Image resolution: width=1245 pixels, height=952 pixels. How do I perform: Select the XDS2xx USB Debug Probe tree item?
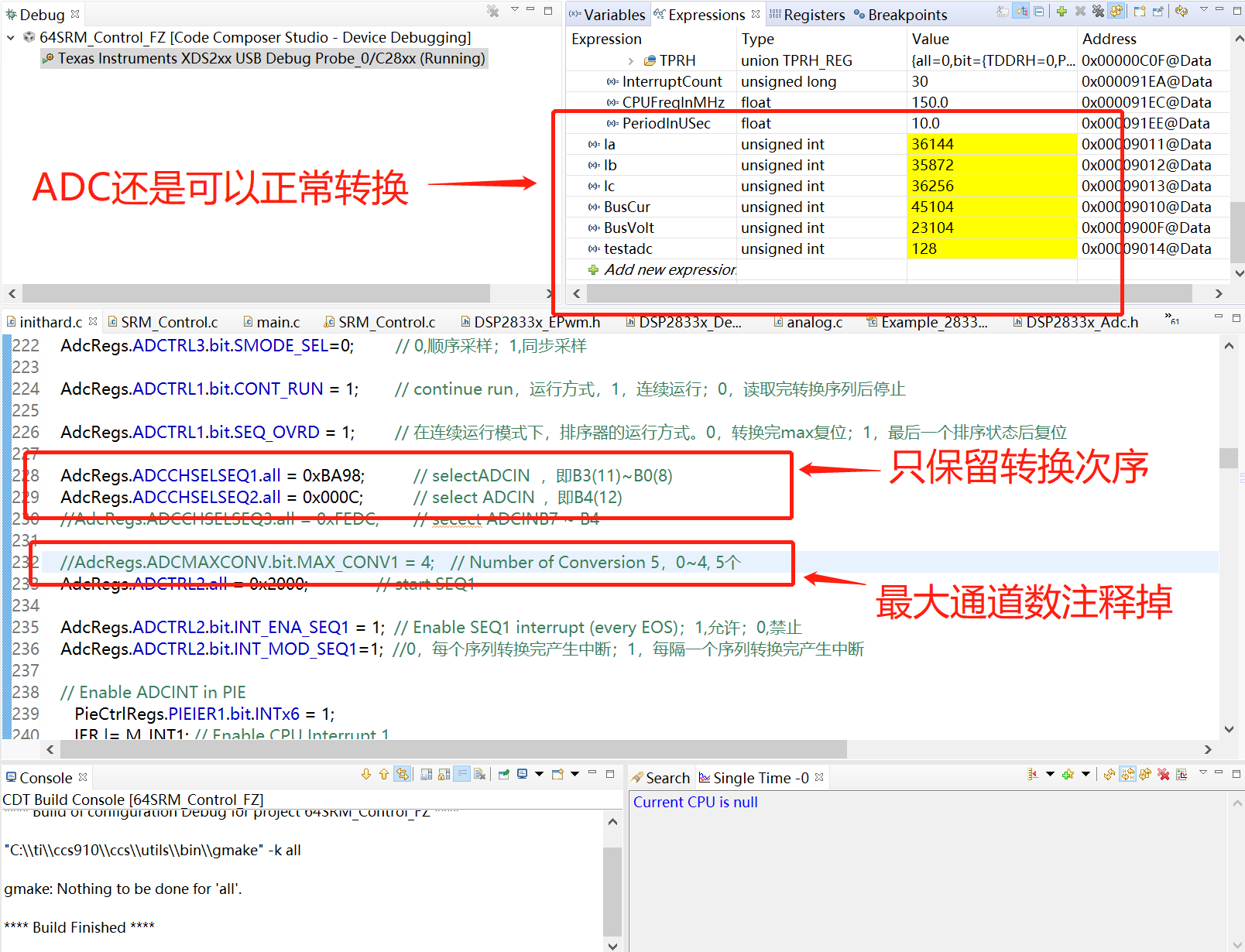click(x=263, y=58)
